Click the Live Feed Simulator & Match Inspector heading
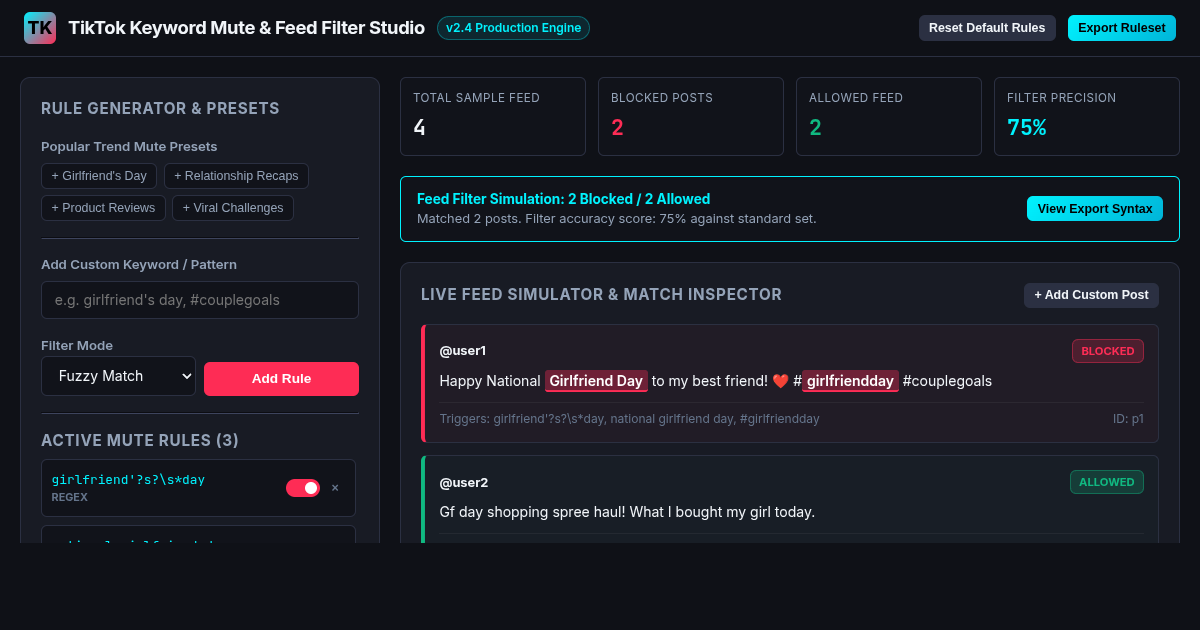The height and width of the screenshot is (630, 1200). point(601,295)
